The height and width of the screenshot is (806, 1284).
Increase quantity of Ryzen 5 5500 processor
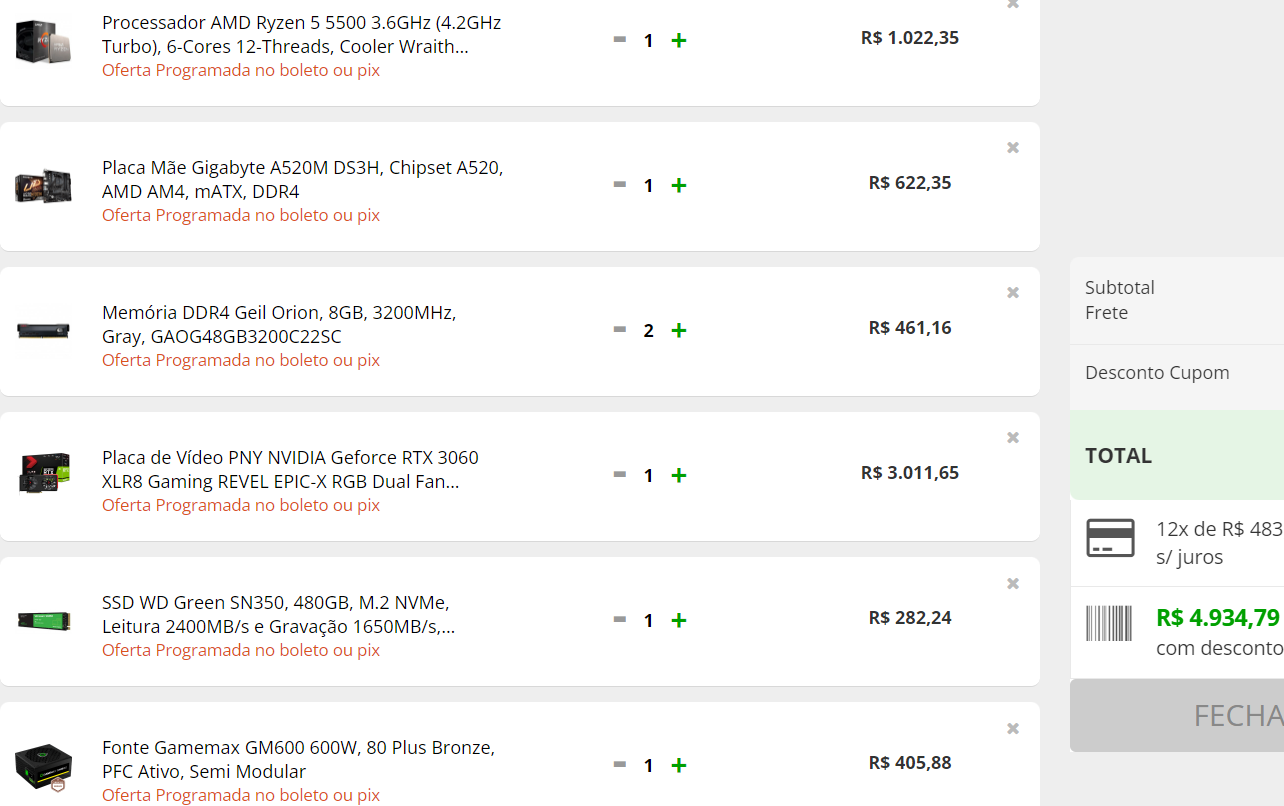point(679,40)
